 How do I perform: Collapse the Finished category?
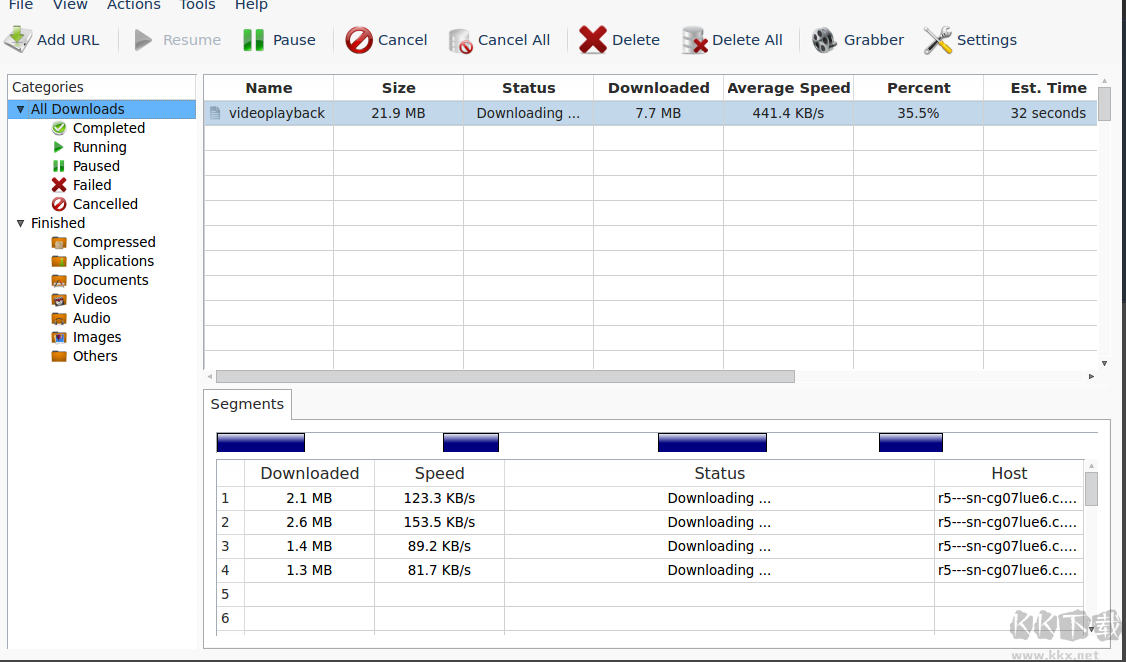pos(20,223)
